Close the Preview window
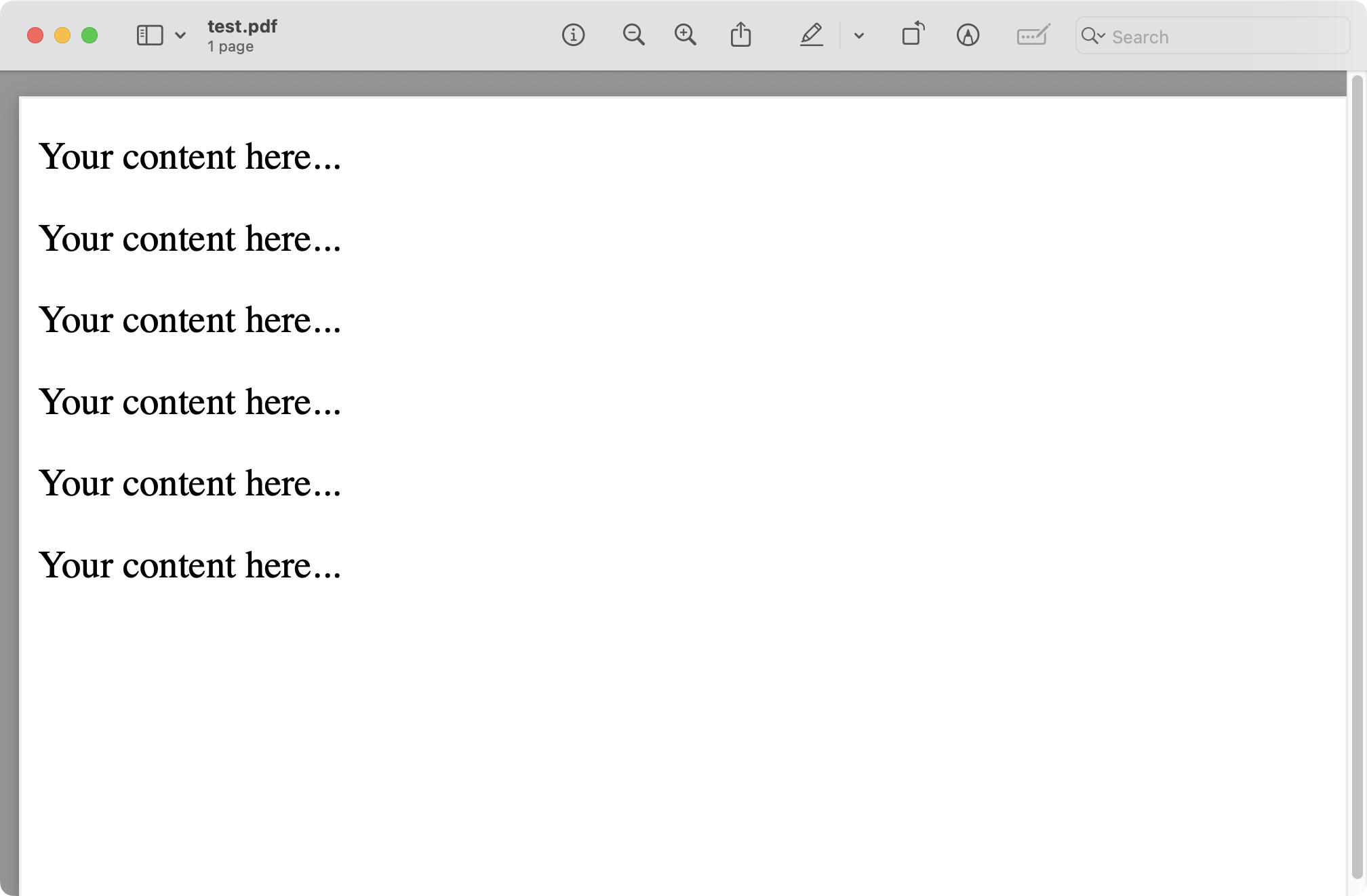The image size is (1367, 896). [x=35, y=35]
